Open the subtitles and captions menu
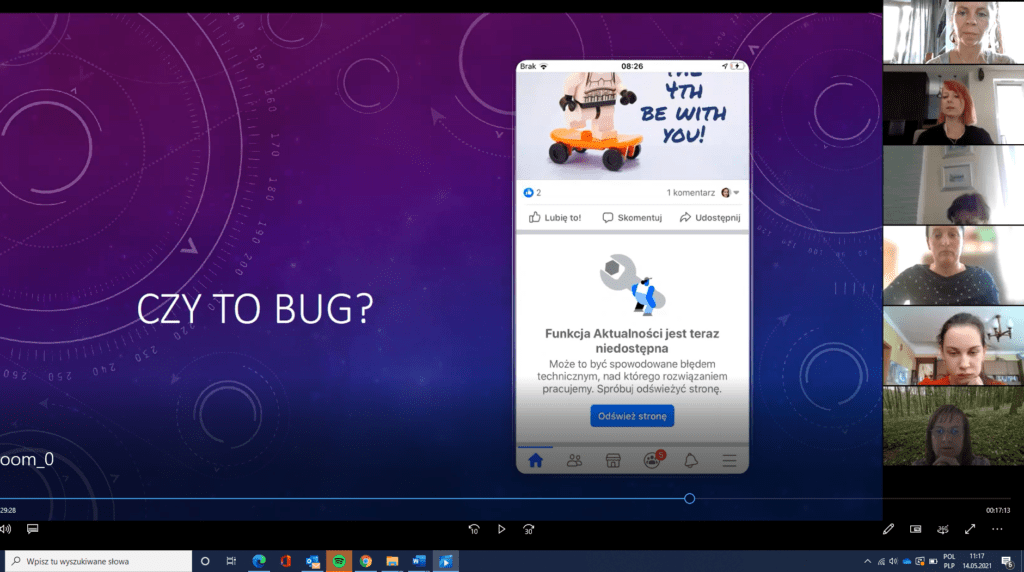This screenshot has height=572, width=1024. (32, 529)
